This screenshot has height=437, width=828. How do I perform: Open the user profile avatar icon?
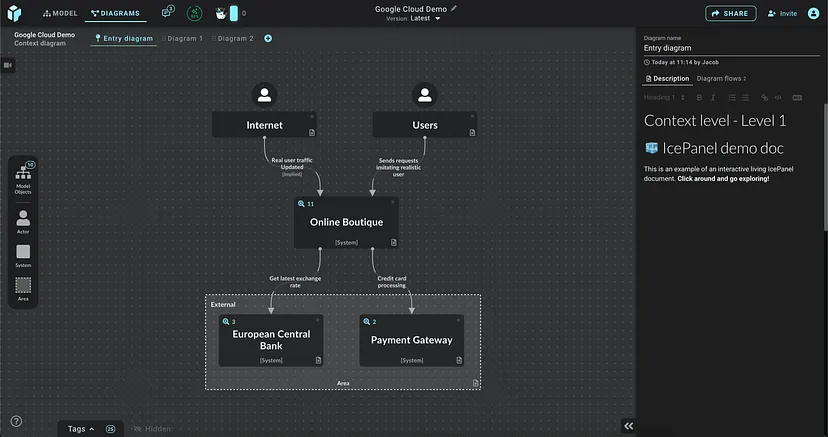813,13
